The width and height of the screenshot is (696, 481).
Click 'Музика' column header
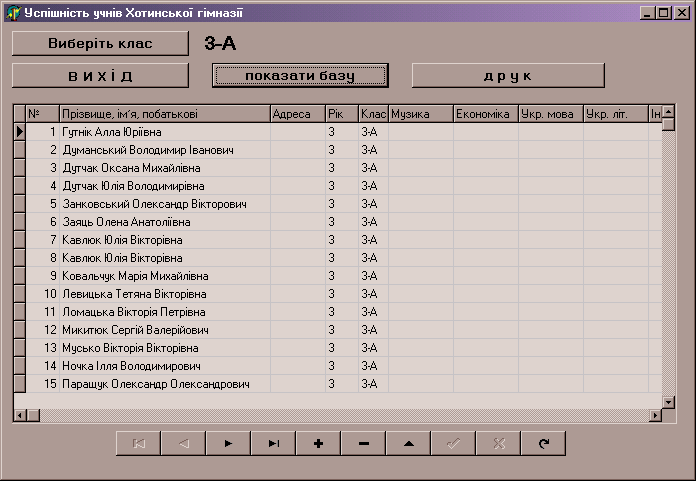(x=421, y=114)
